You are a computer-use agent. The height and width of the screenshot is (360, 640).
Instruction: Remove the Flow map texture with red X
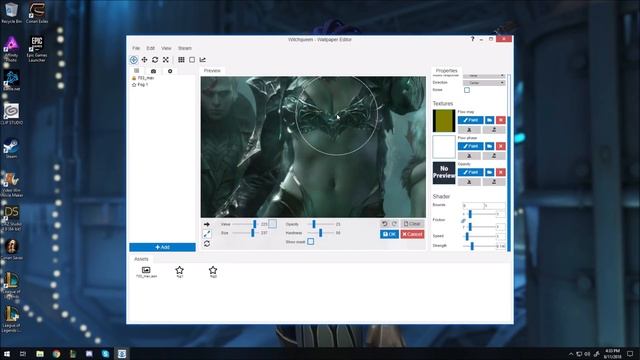[500, 120]
